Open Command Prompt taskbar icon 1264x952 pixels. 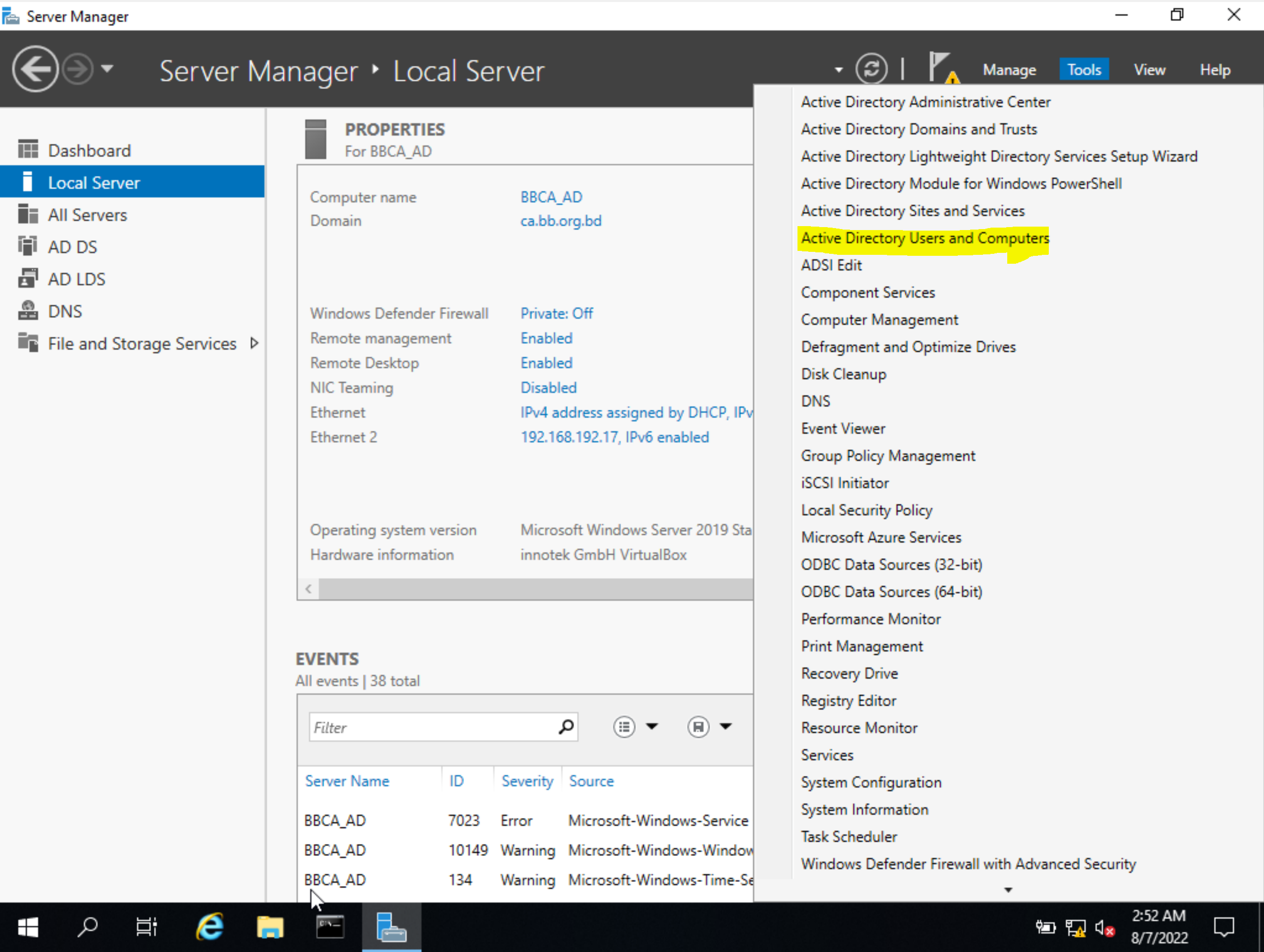point(329,927)
